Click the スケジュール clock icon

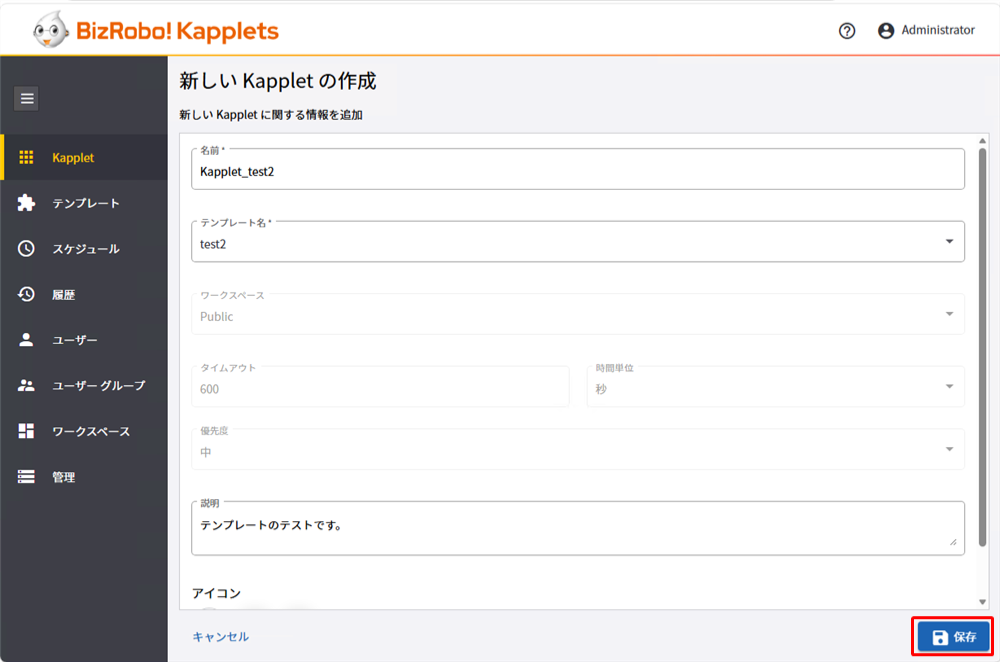point(26,249)
